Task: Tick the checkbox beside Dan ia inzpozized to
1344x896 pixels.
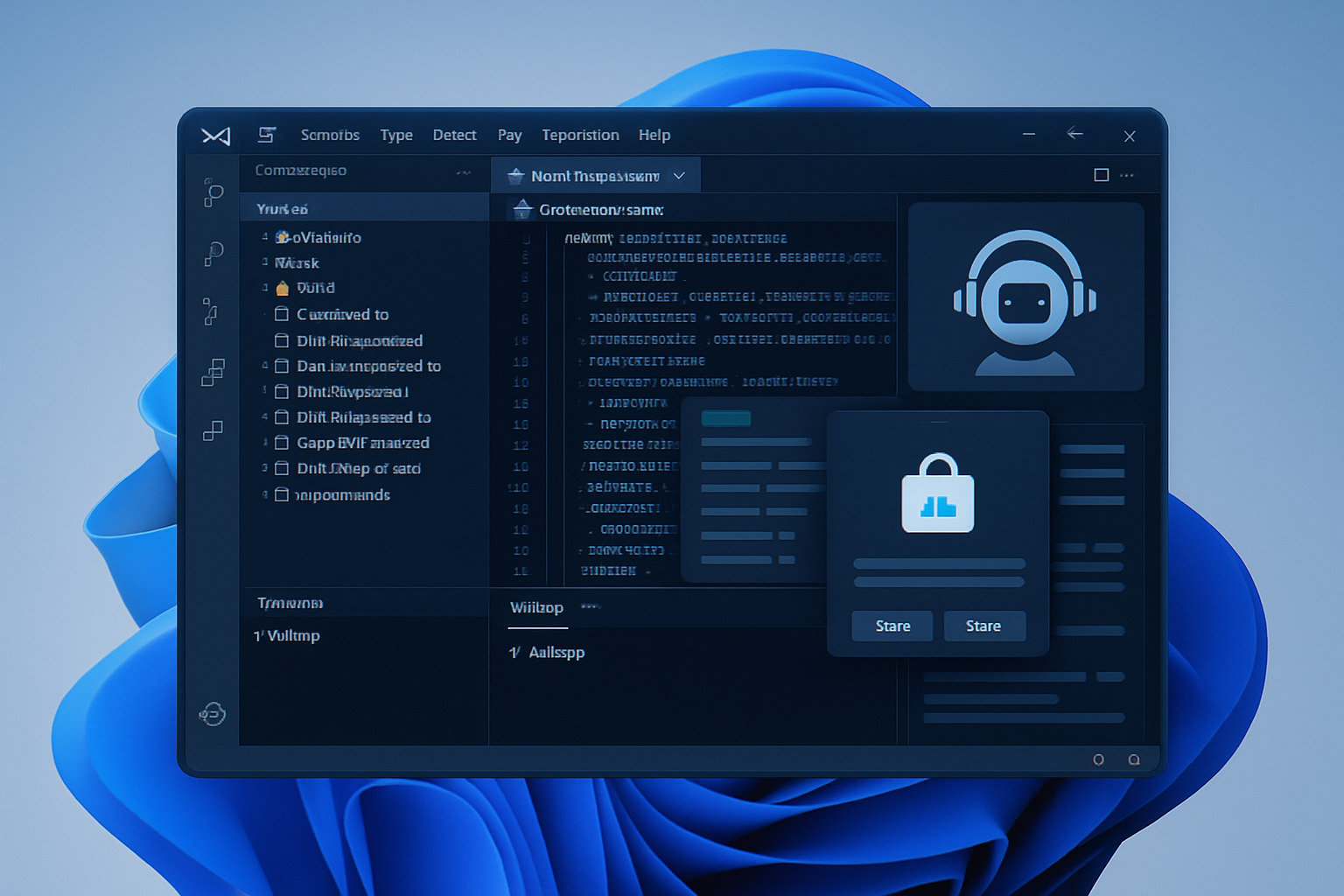Action: click(x=282, y=366)
